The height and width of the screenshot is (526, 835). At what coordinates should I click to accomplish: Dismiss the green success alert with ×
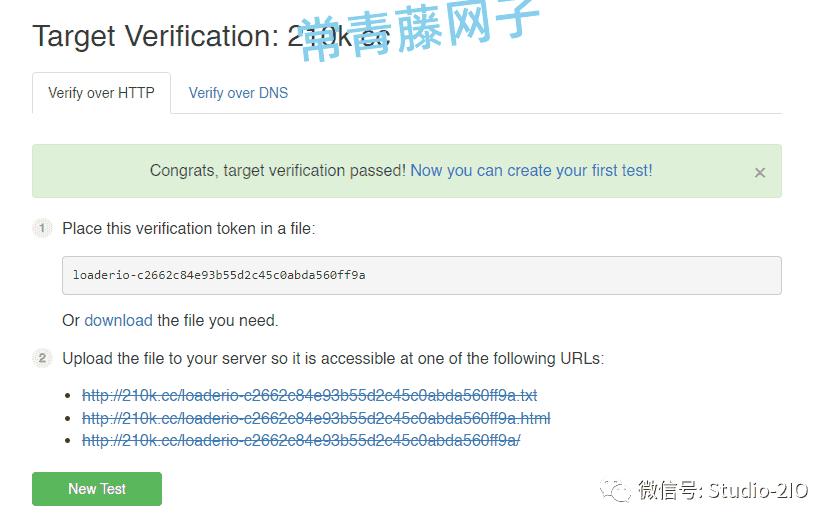[759, 172]
